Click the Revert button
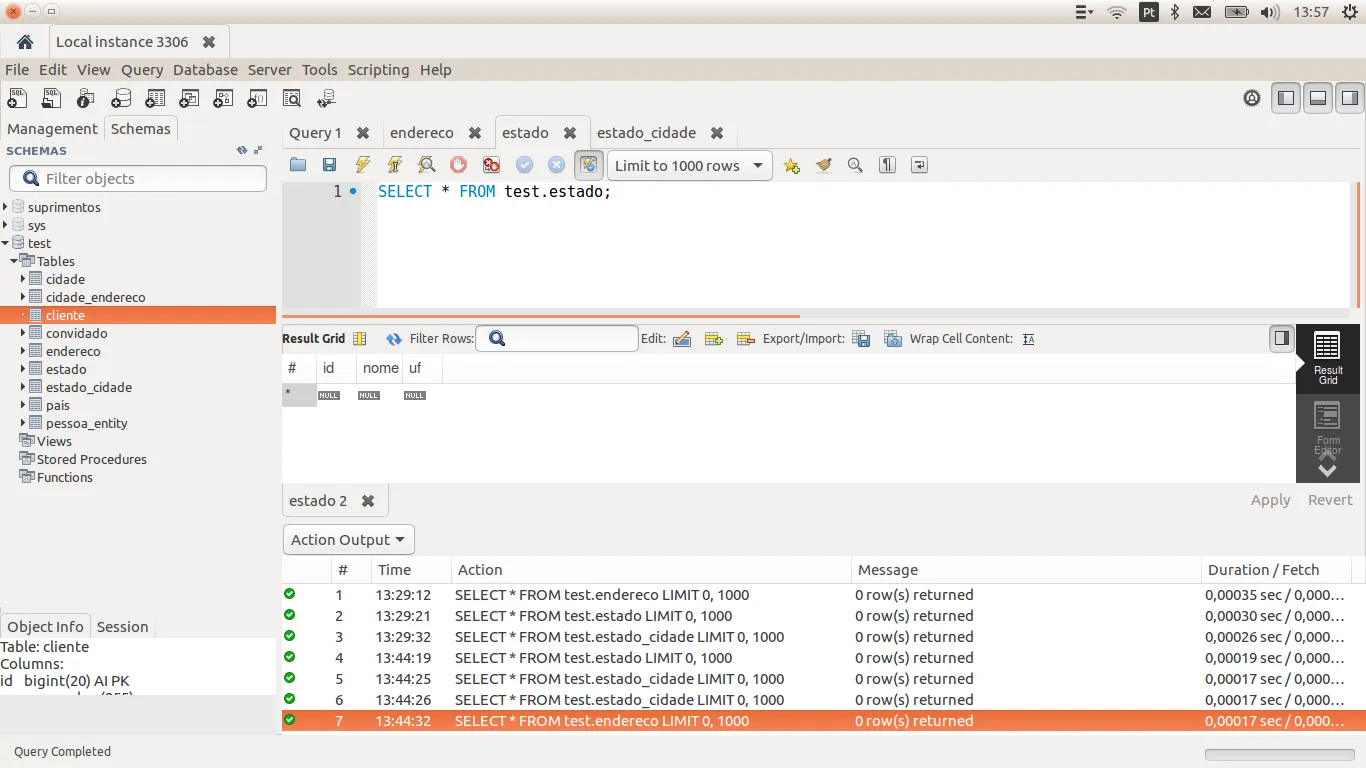 pyautogui.click(x=1329, y=500)
